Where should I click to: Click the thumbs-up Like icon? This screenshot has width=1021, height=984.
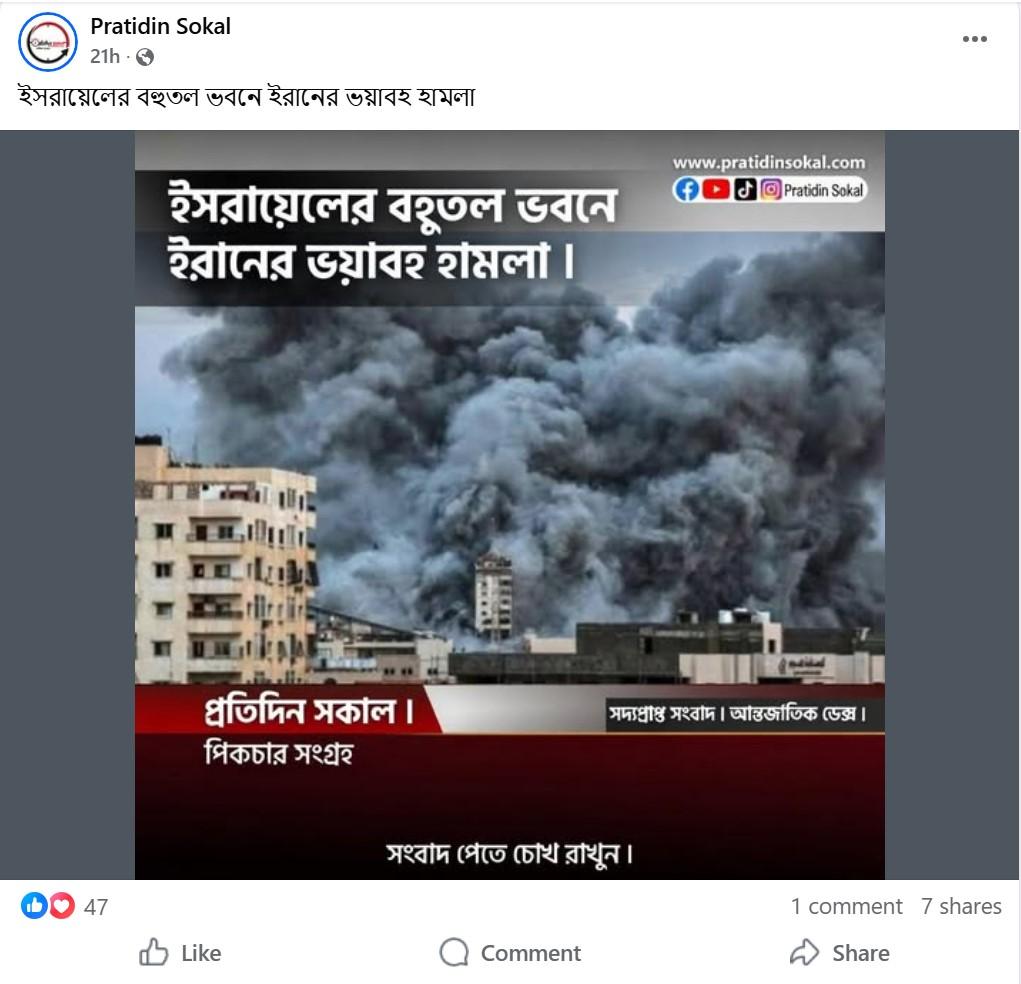(154, 952)
